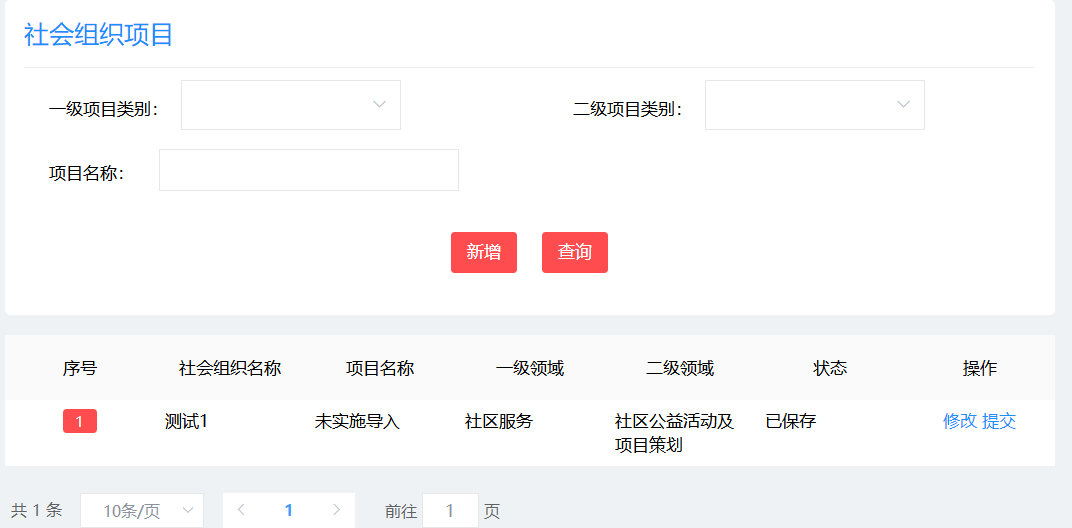Click the 测试1 organization name cell
The image size is (1072, 528).
tap(186, 421)
